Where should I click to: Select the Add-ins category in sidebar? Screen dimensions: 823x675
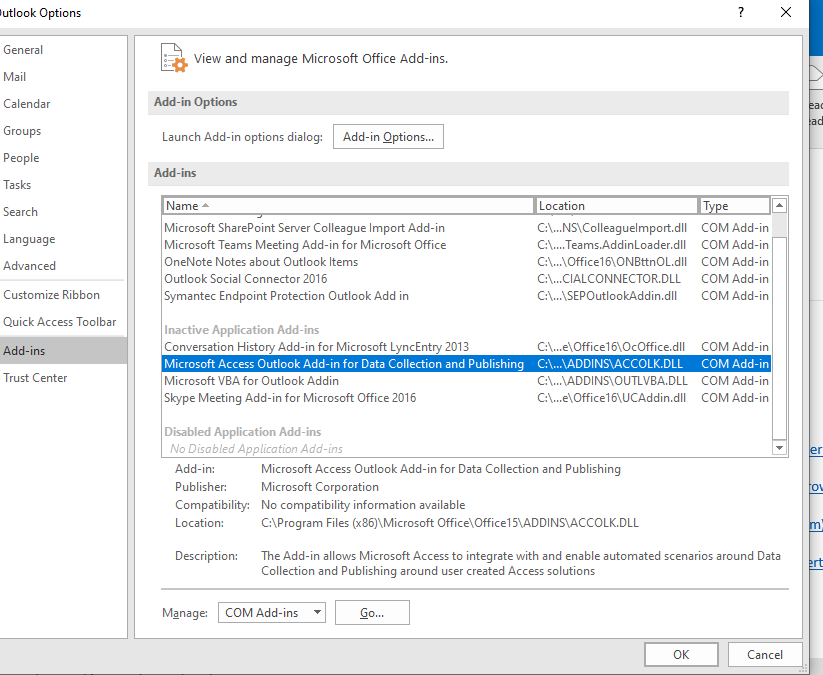(x=63, y=351)
